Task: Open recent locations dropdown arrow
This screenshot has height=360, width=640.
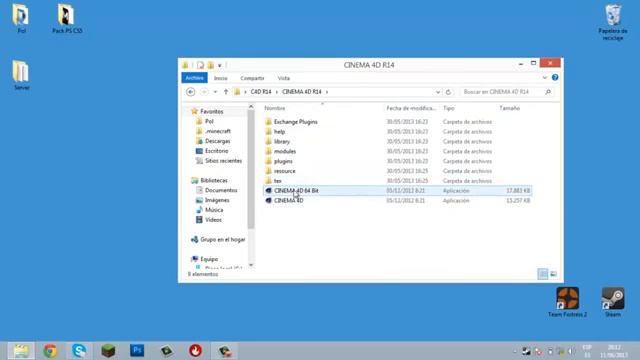Action: pyautogui.click(x=215, y=92)
